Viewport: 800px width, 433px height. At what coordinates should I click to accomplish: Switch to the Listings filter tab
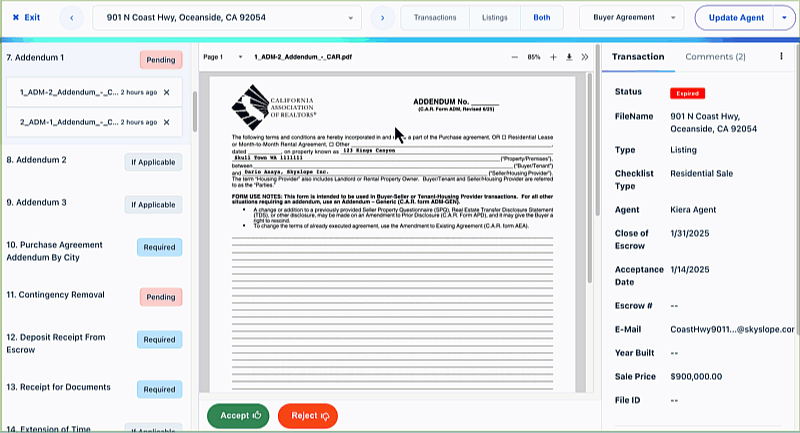pos(495,18)
